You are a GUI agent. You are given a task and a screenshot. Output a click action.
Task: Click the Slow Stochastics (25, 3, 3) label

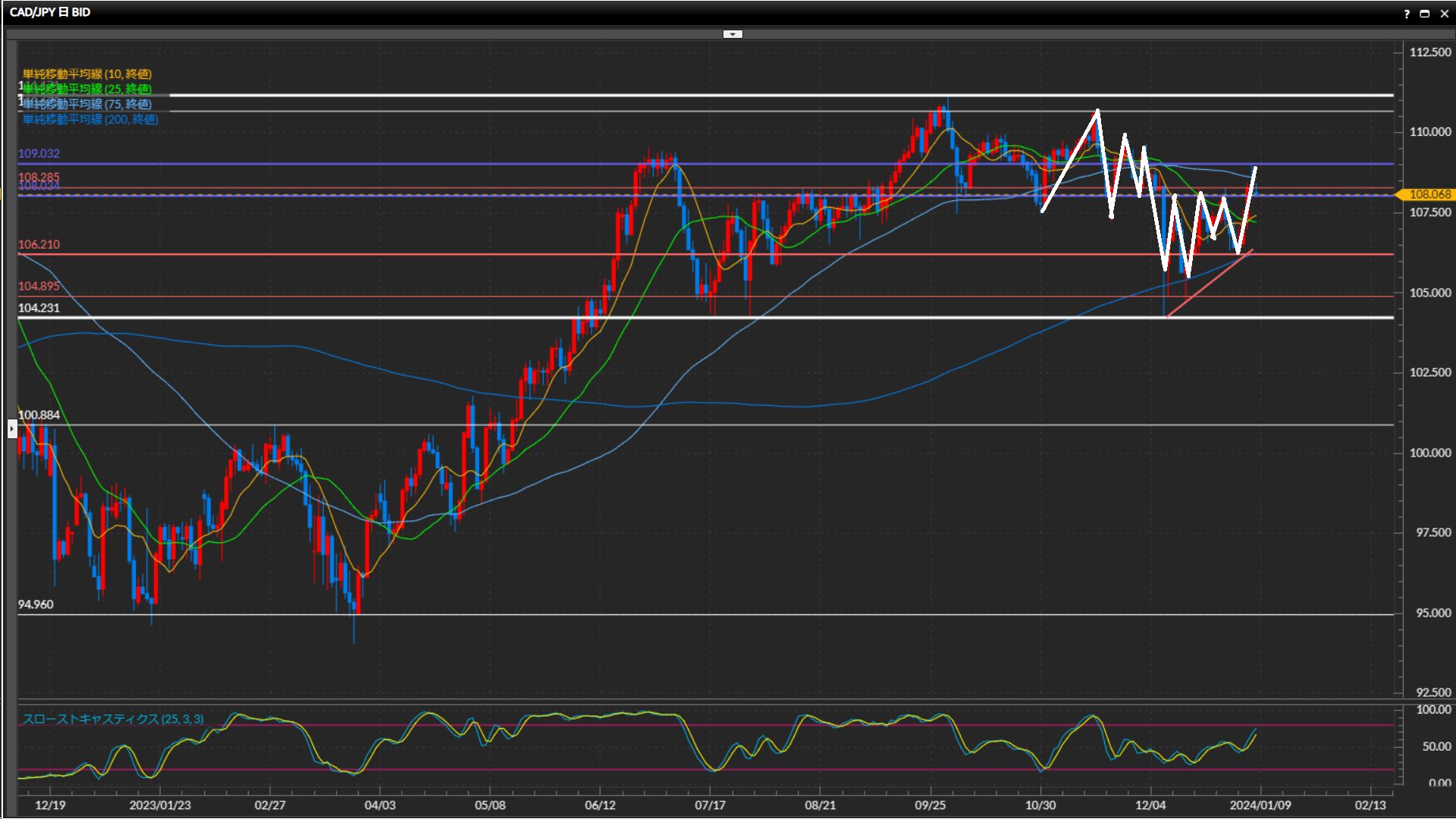click(113, 719)
